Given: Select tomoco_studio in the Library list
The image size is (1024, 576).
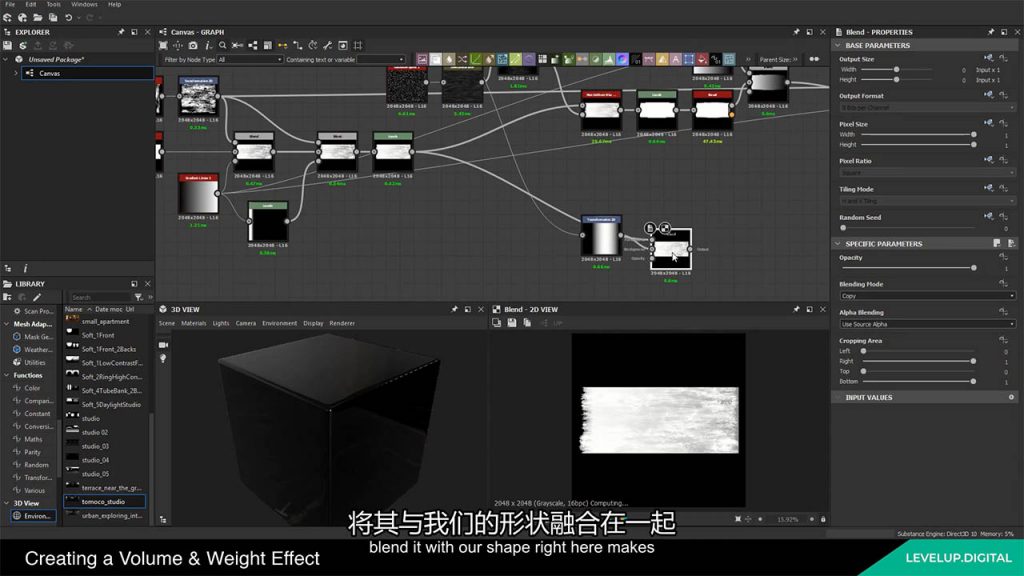Looking at the screenshot, I should pos(104,502).
